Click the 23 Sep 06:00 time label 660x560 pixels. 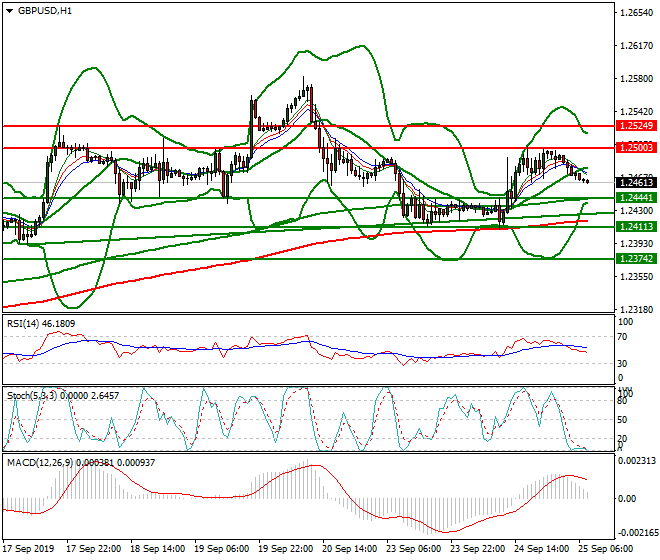[x=413, y=549]
